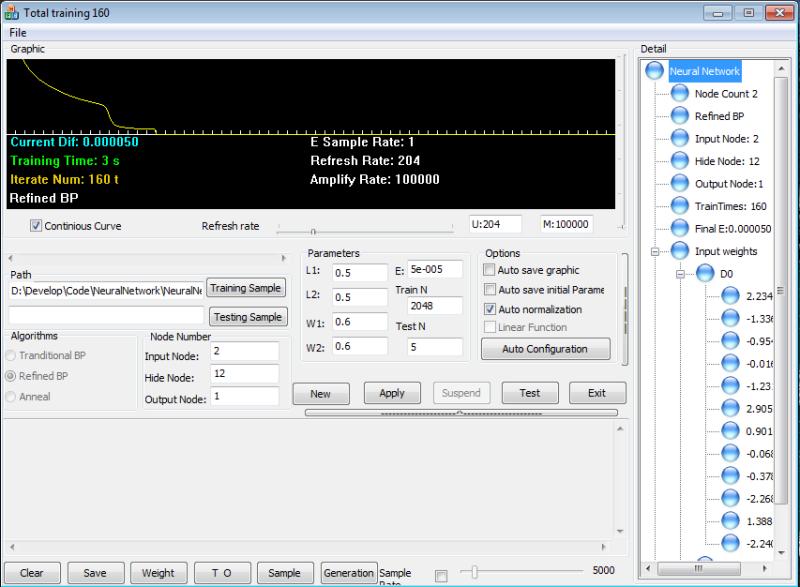The height and width of the screenshot is (587, 800).
Task: Click the E error threshold field
Action: (435, 269)
